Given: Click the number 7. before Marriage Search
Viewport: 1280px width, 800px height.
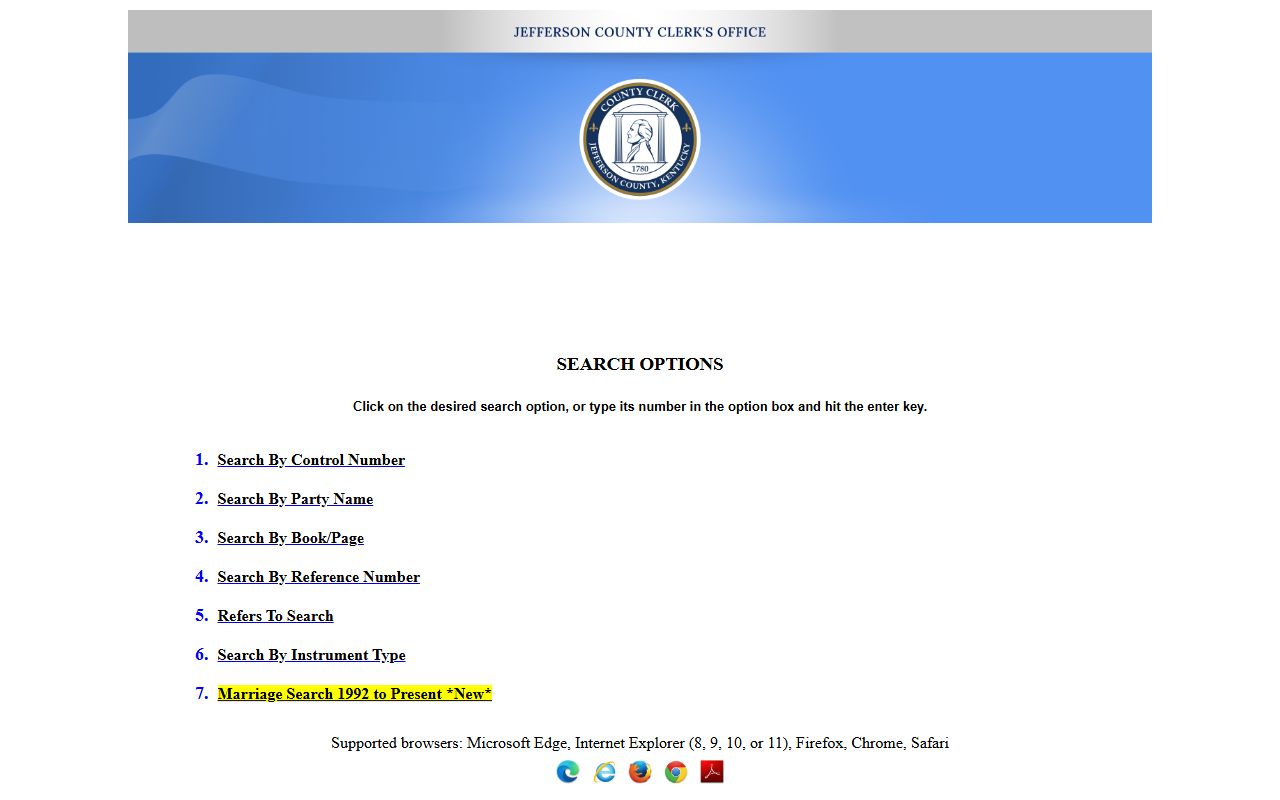Looking at the screenshot, I should point(202,694).
